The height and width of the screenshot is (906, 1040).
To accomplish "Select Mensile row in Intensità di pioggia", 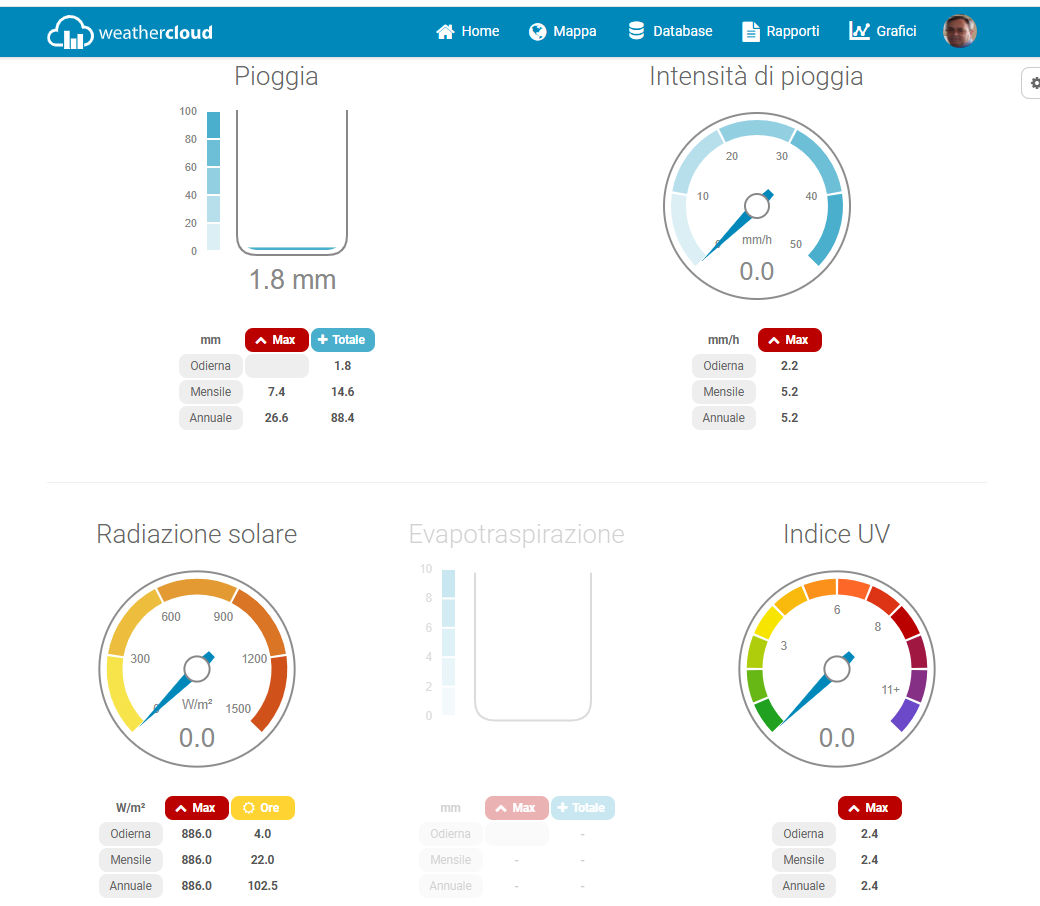I will (x=723, y=392).
